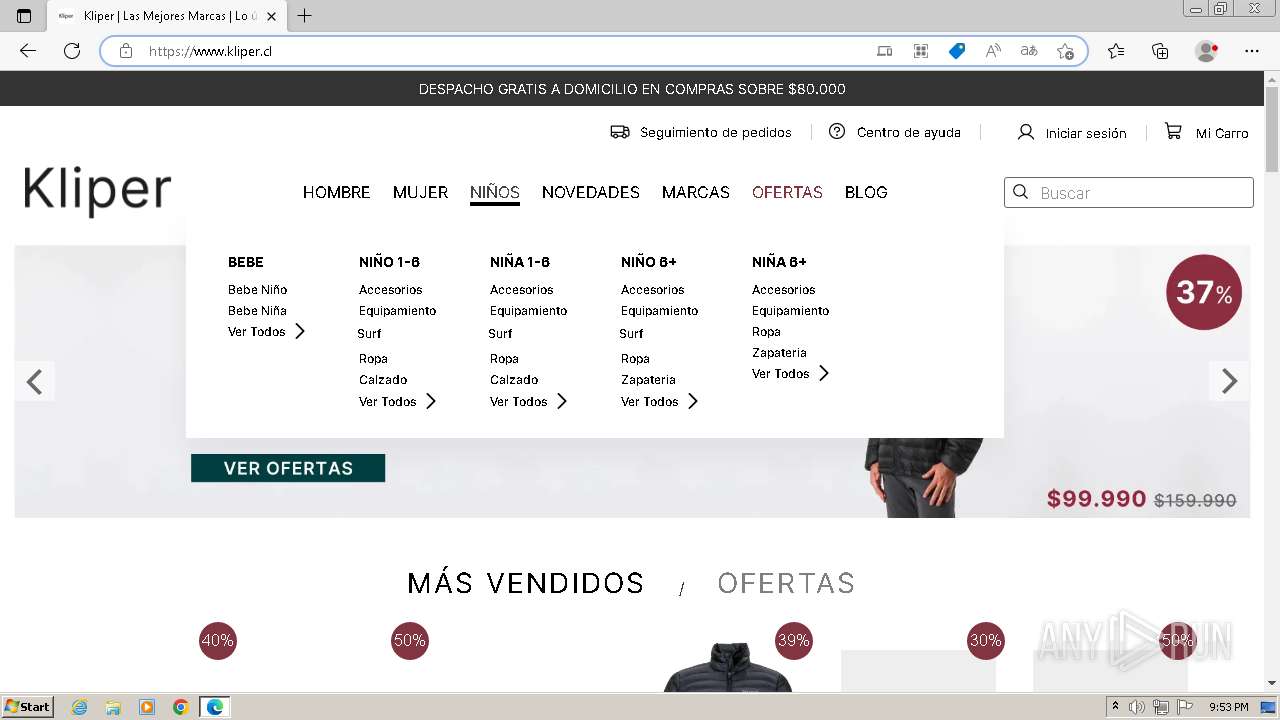
Task: Show hidden tray icons arrow
Action: click(x=1115, y=707)
